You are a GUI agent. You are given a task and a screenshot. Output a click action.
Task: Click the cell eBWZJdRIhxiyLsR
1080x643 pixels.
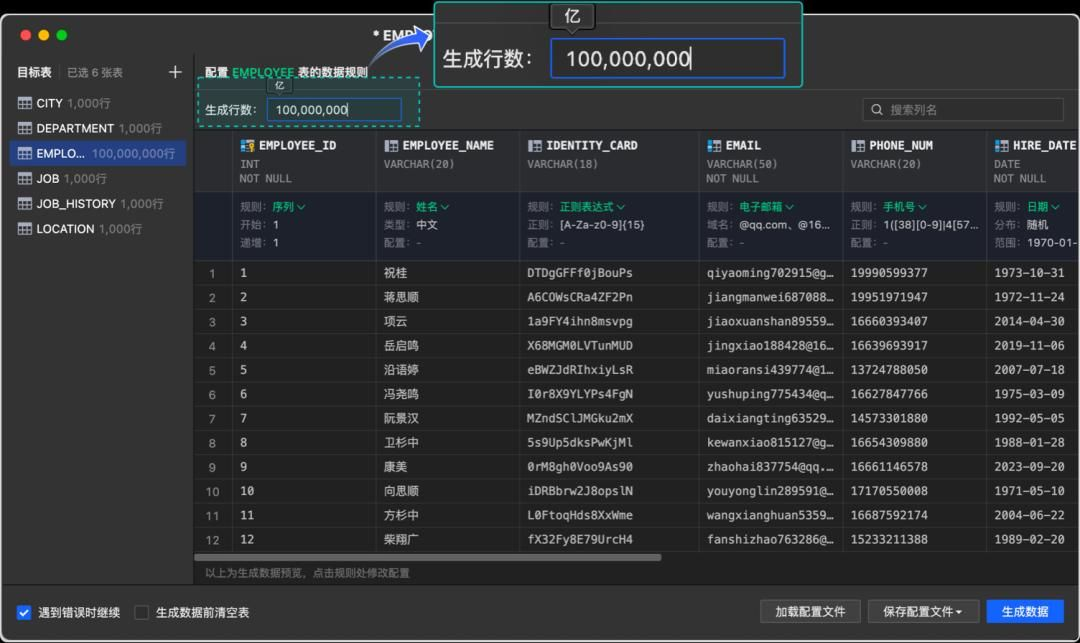pyautogui.click(x=580, y=370)
